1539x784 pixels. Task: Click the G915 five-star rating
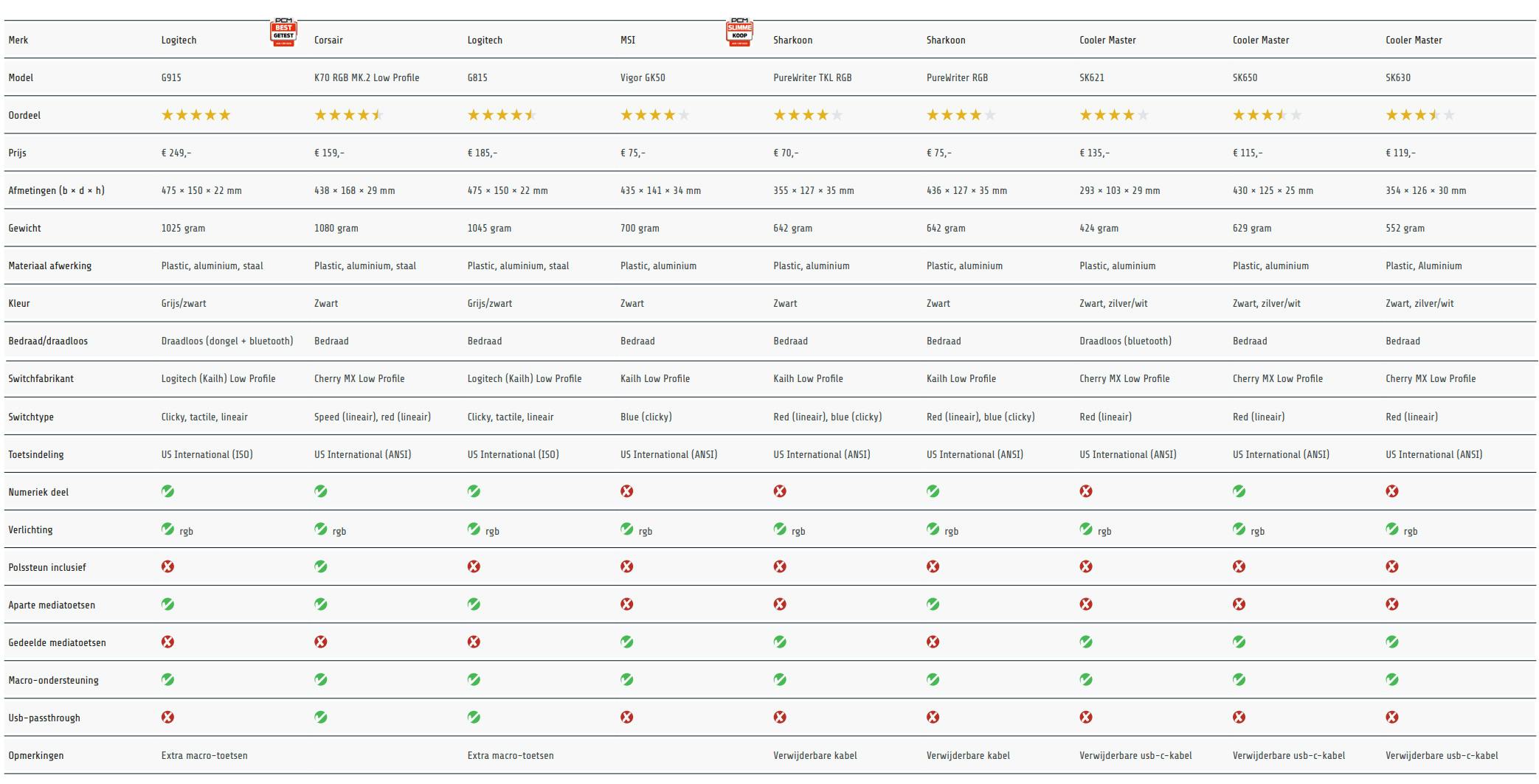(x=196, y=115)
